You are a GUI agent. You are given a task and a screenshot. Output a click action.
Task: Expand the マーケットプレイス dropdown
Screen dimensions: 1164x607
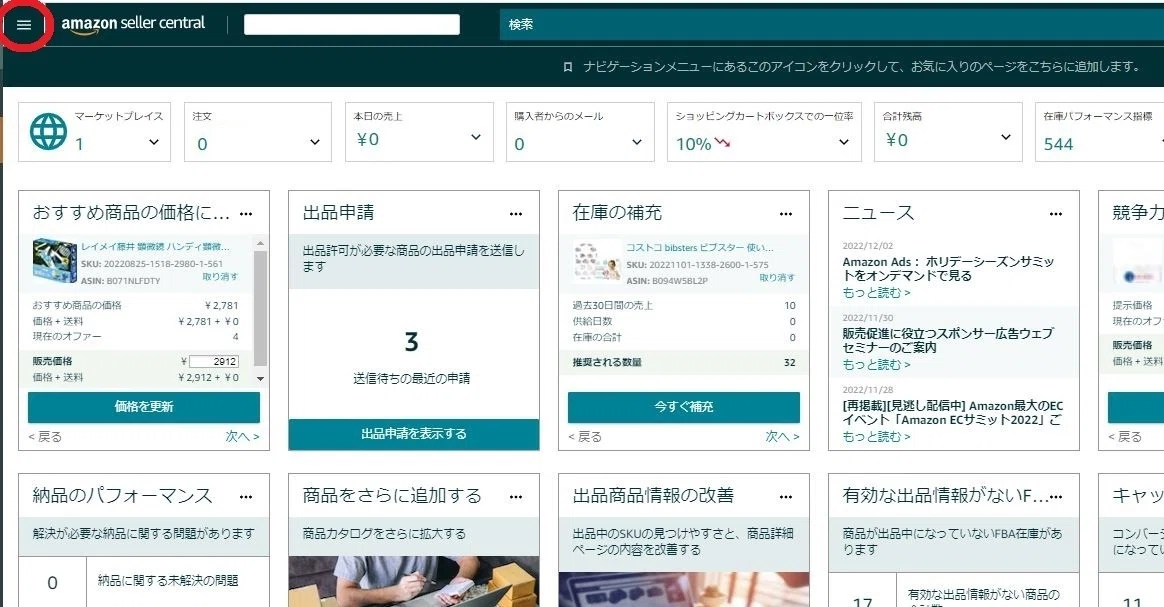click(154, 142)
